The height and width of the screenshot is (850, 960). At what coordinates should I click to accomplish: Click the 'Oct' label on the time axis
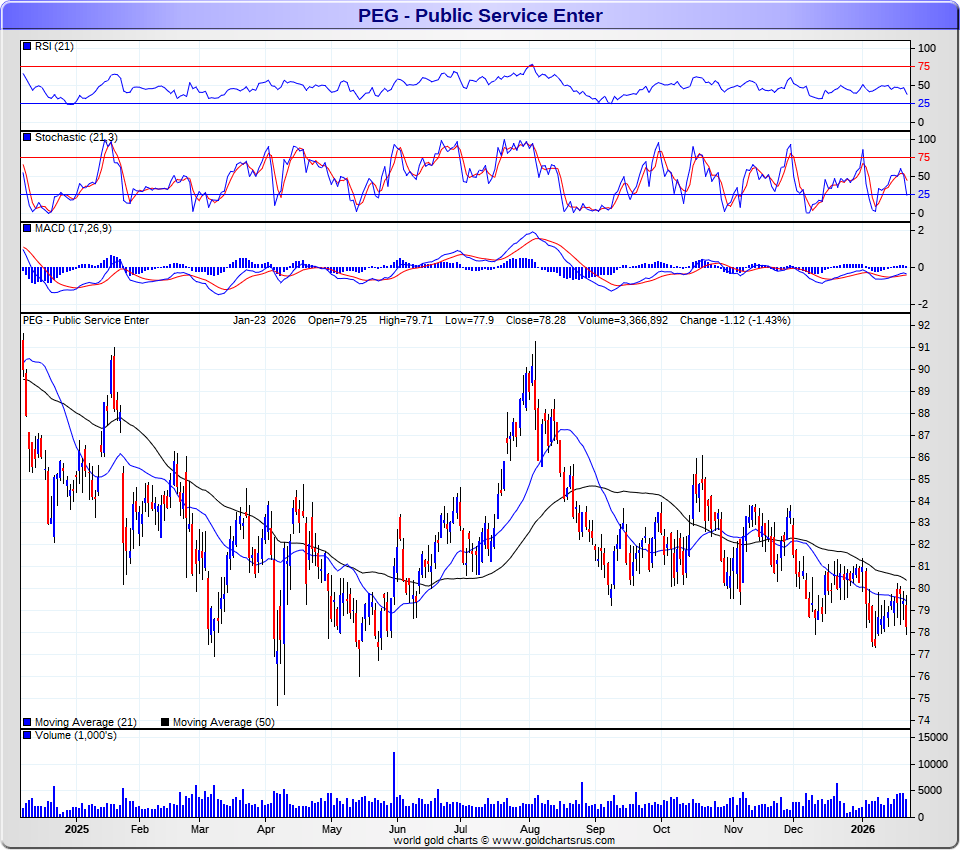pyautogui.click(x=661, y=829)
